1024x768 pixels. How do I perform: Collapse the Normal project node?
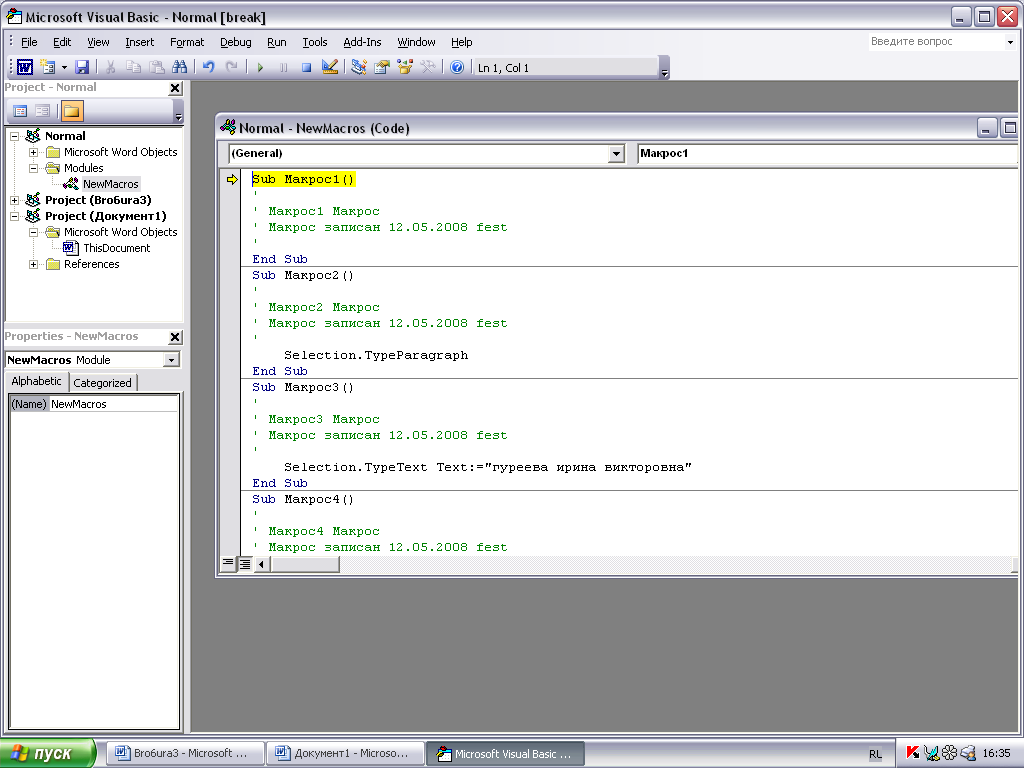click(14, 136)
